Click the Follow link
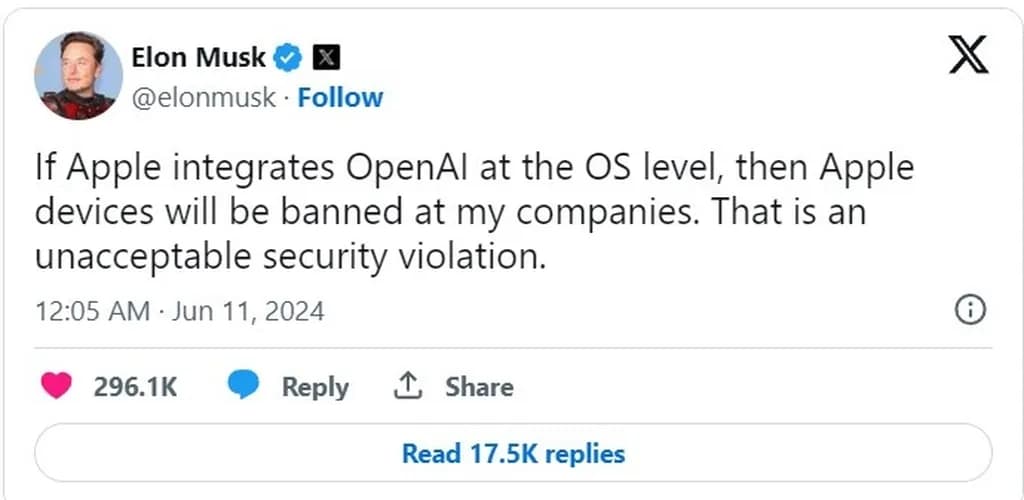1024x500 pixels. tap(340, 98)
